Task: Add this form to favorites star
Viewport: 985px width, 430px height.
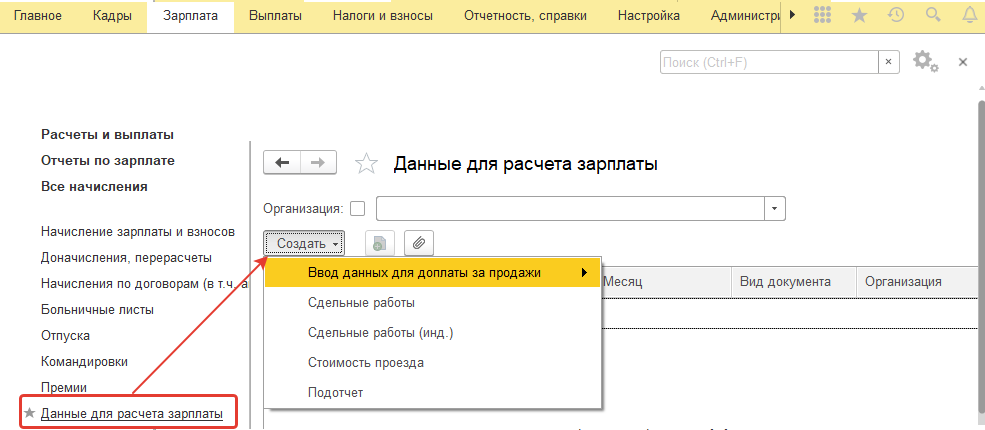Action: [x=367, y=164]
